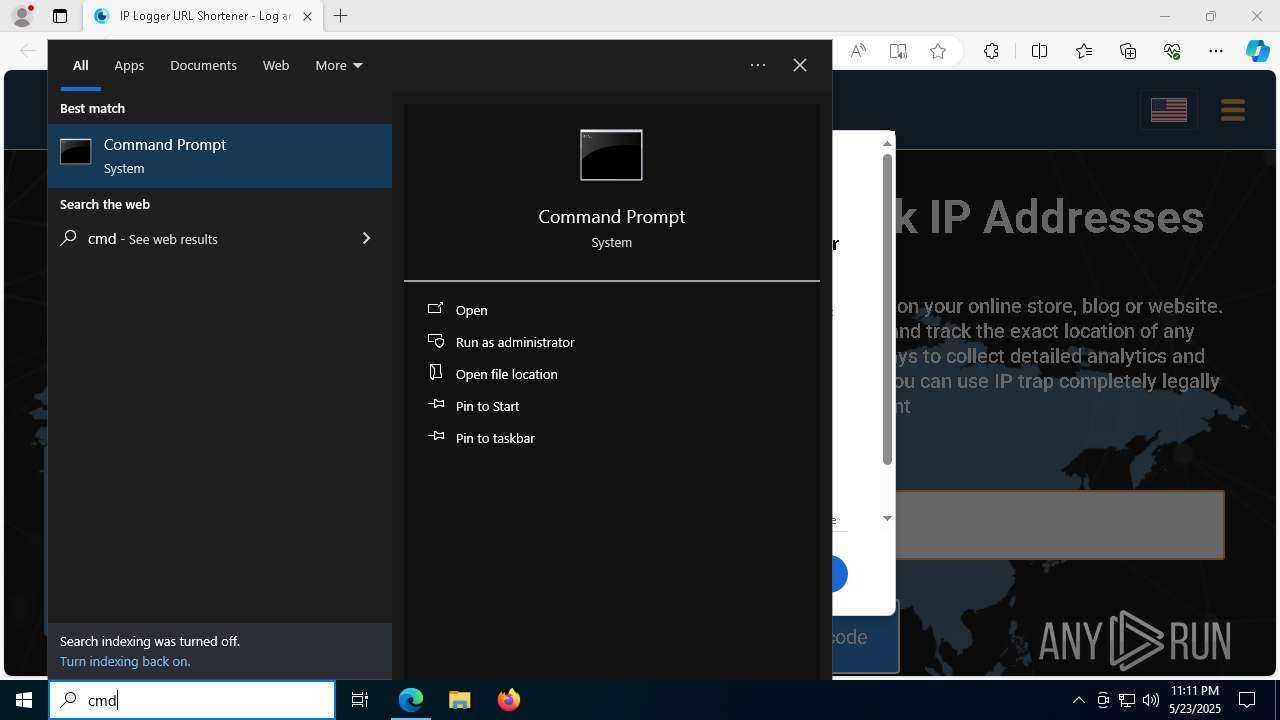Select 'cmd - See web results'
This screenshot has width=1280, height=720.
pos(220,238)
